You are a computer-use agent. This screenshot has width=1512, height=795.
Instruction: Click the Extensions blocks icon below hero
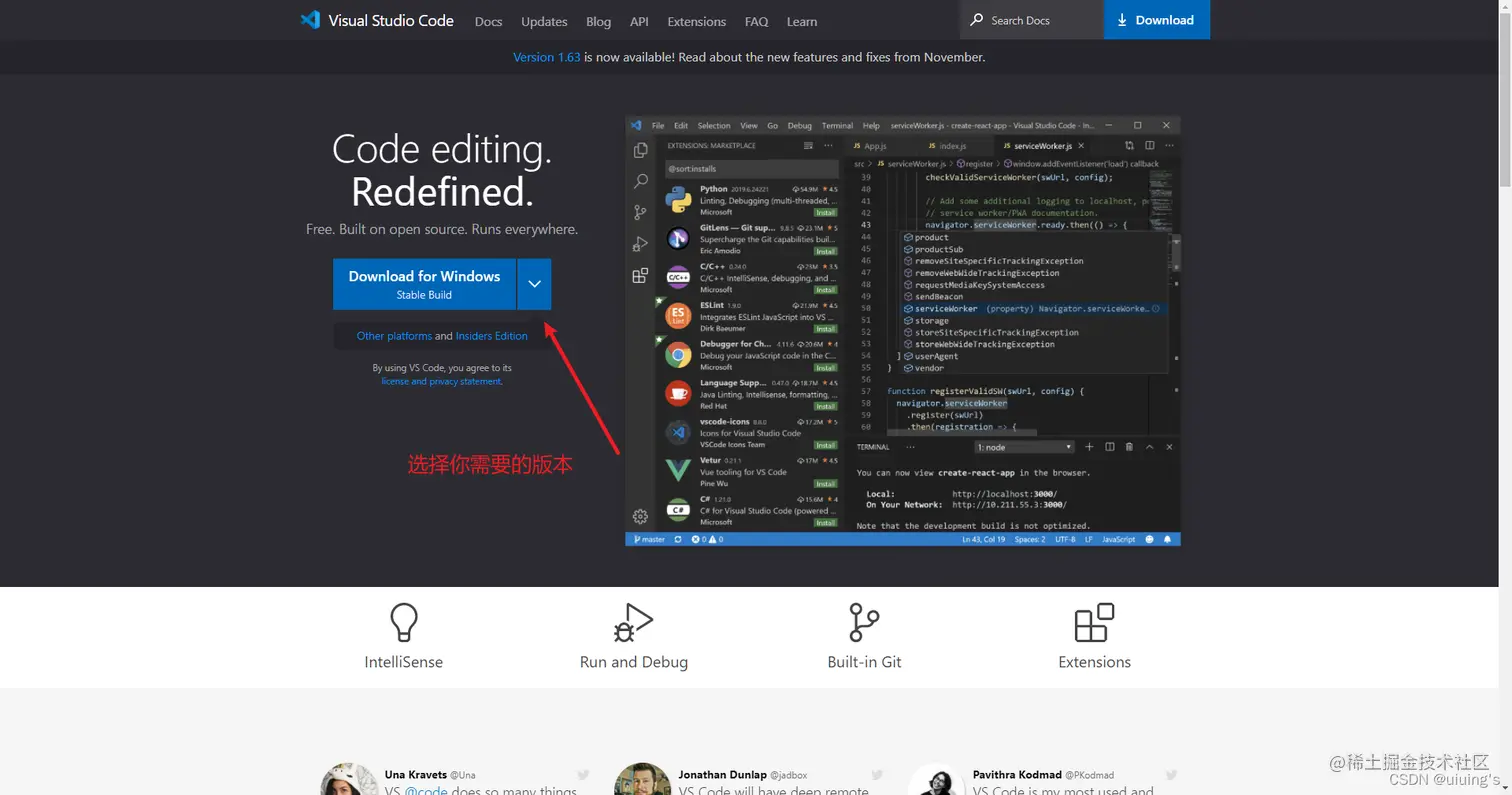click(x=1094, y=622)
